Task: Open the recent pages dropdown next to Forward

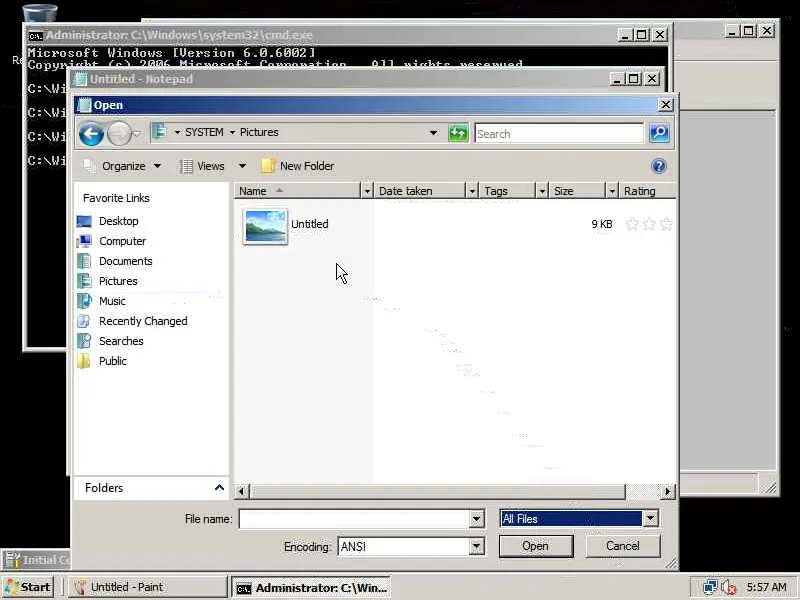Action: (137, 134)
